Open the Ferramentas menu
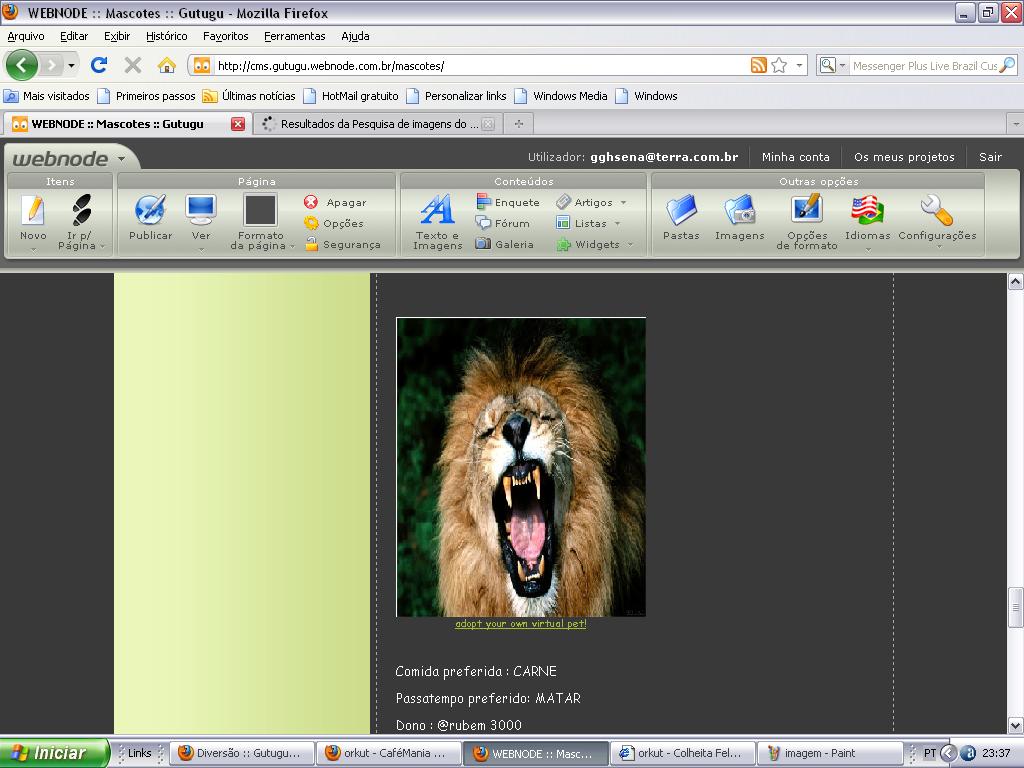Viewport: 1024px width, 768px height. [x=294, y=36]
